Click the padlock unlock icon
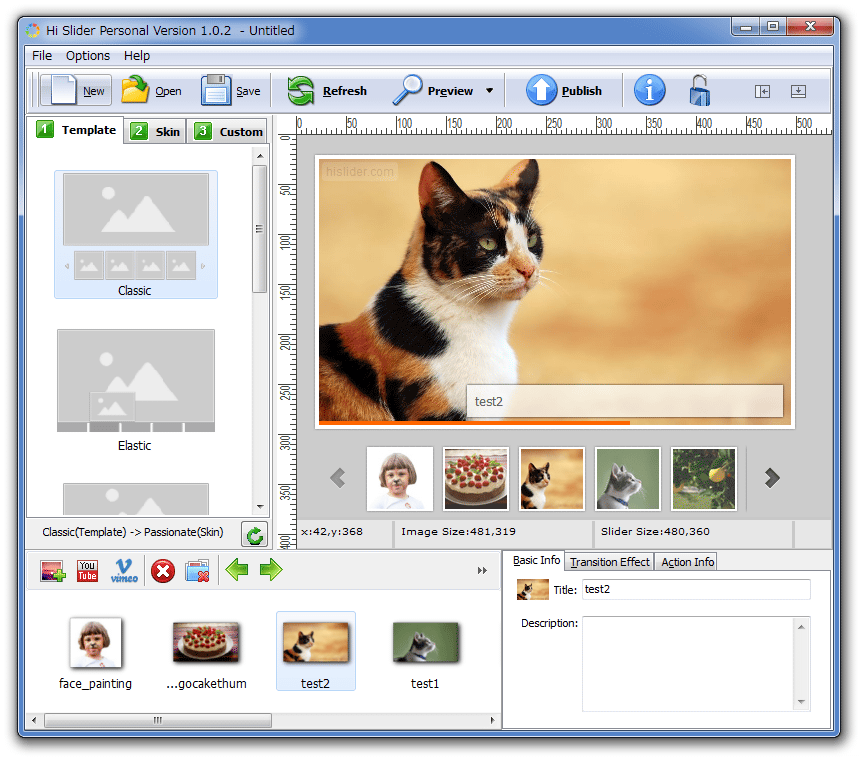This screenshot has width=862, height=759. [700, 91]
